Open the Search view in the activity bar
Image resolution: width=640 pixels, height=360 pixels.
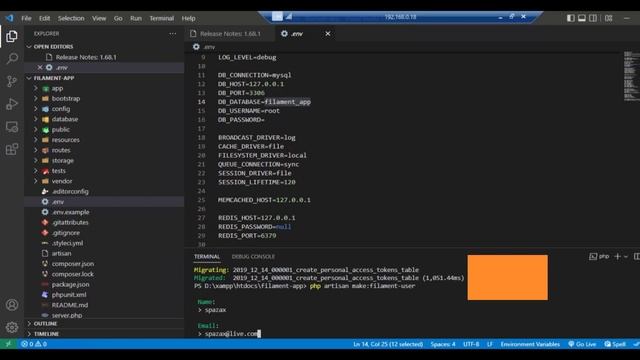click(12, 58)
